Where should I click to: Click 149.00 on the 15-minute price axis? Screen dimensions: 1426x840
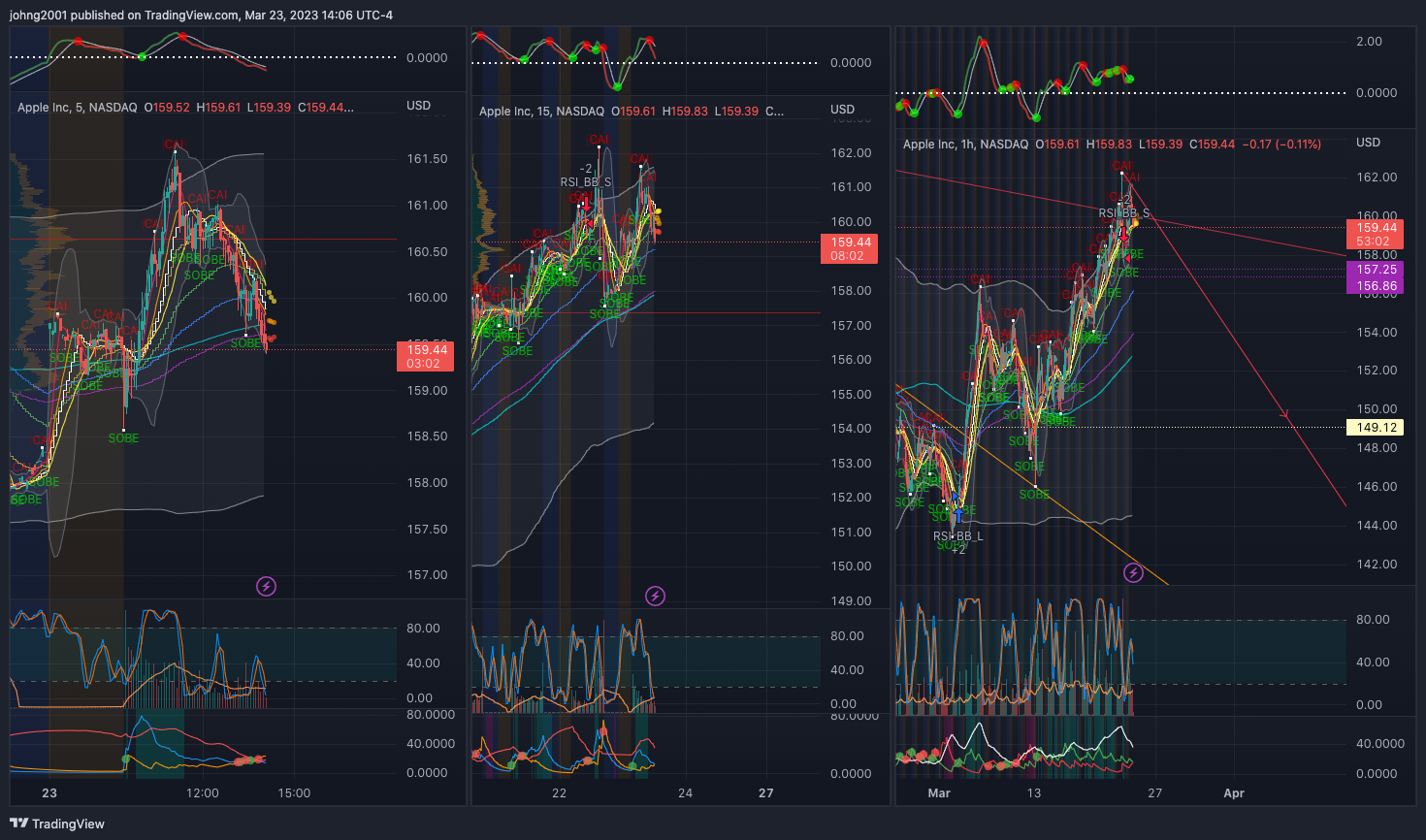coord(851,601)
